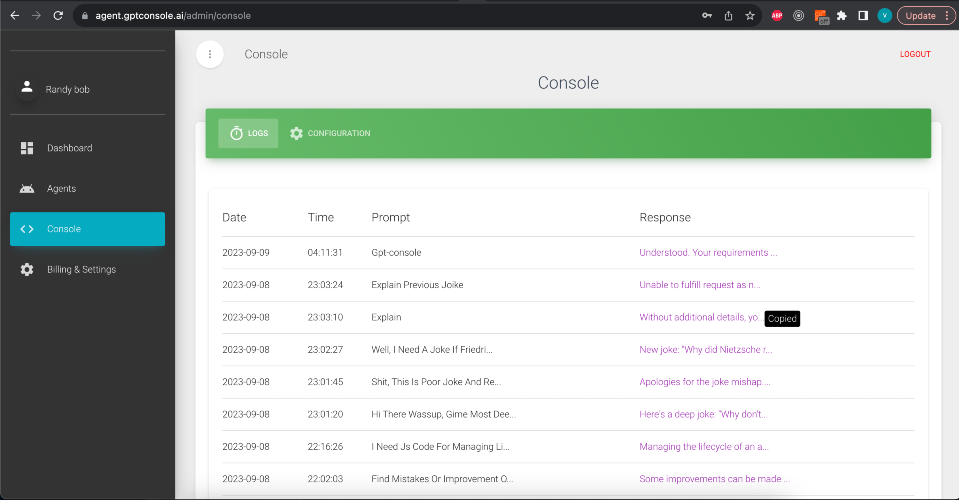Click the 'Randy bob' username

pos(67,90)
